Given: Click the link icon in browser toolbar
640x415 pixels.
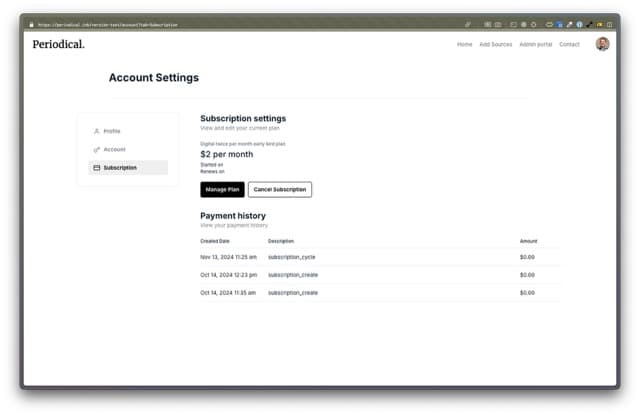Looking at the screenshot, I should point(468,24).
